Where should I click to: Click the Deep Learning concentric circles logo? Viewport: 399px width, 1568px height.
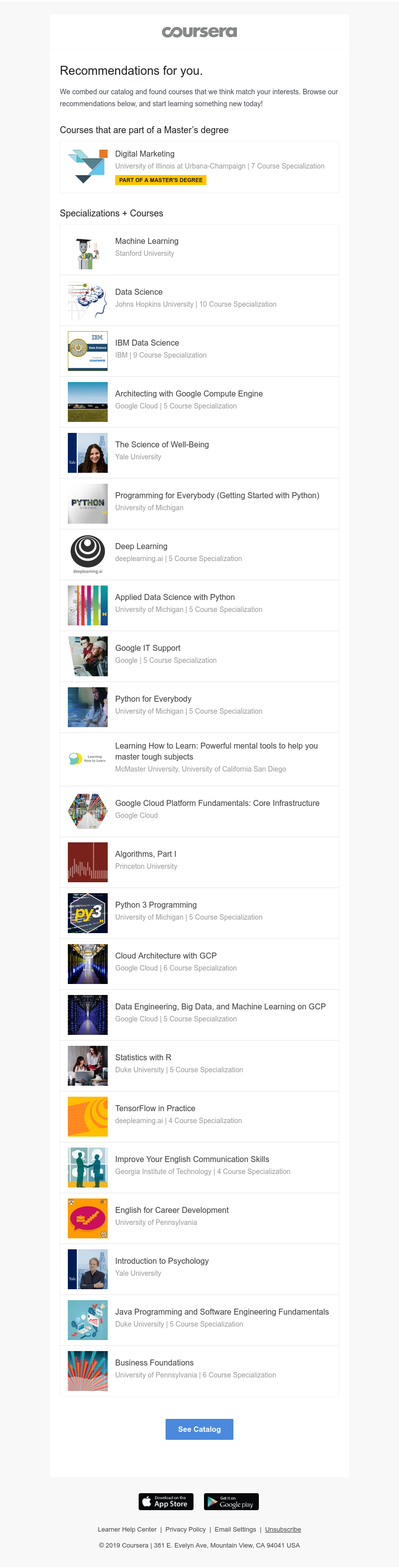[x=88, y=554]
